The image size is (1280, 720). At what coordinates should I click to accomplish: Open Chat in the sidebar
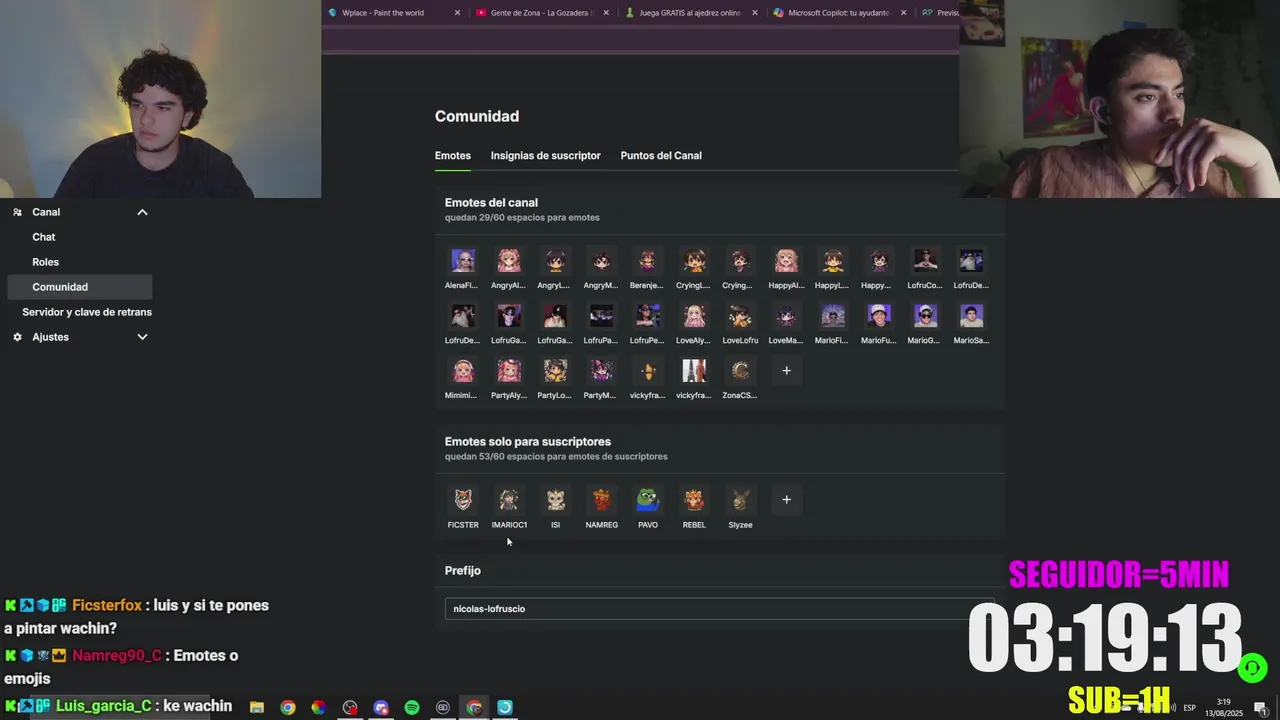point(43,237)
